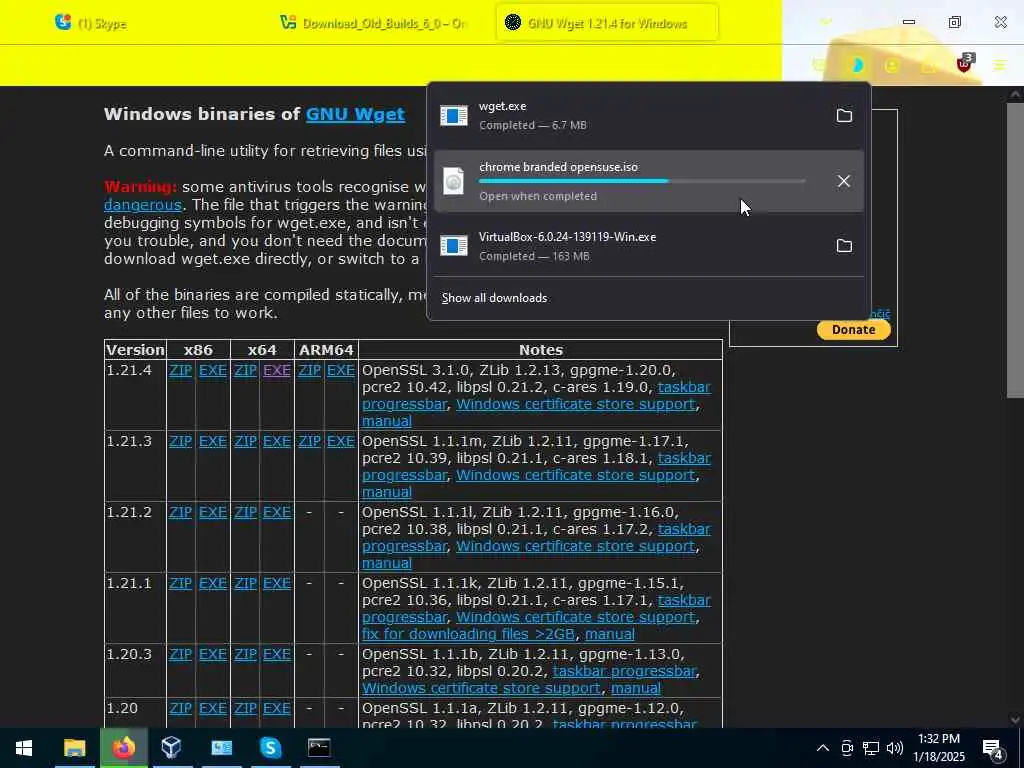Open 'fix for downloading files >2GB' link
This screenshot has width=1024, height=768.
(468, 634)
